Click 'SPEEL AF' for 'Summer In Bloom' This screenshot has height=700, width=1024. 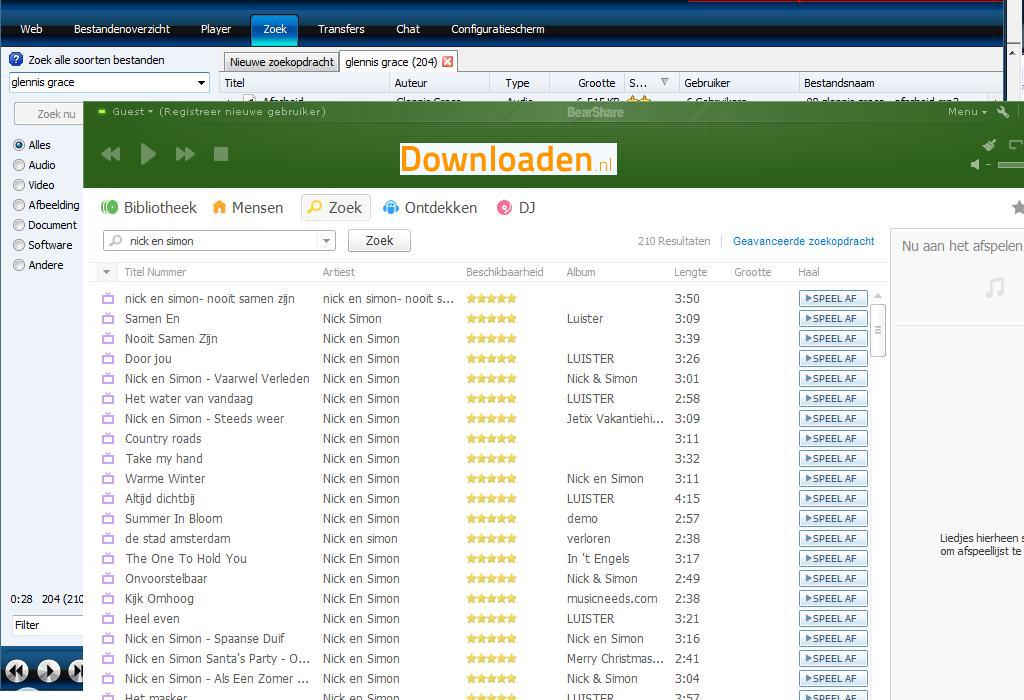click(x=833, y=518)
